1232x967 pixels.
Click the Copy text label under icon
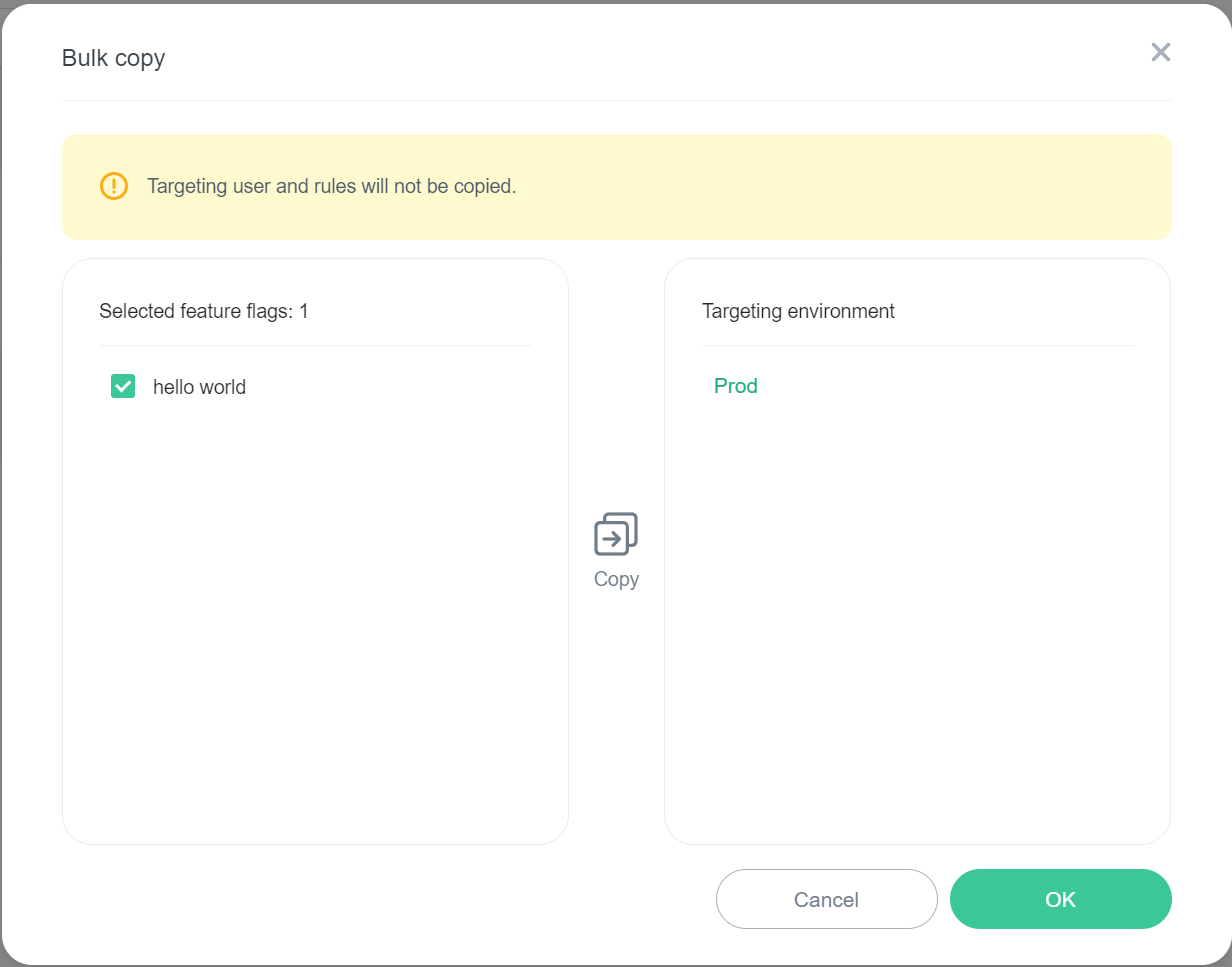[616, 579]
